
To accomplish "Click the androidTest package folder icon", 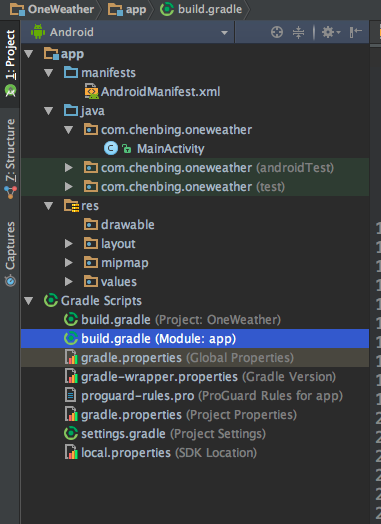I will tap(91, 167).
